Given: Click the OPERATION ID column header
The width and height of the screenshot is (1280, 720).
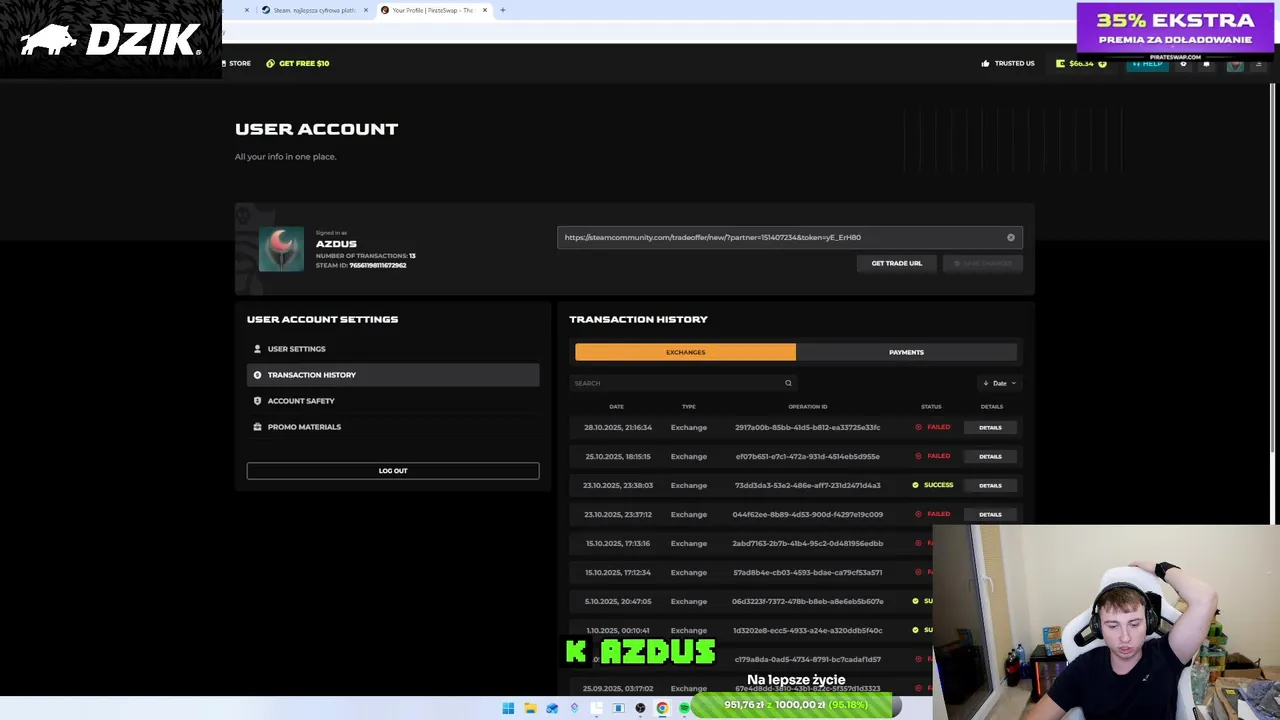Looking at the screenshot, I should click(807, 407).
